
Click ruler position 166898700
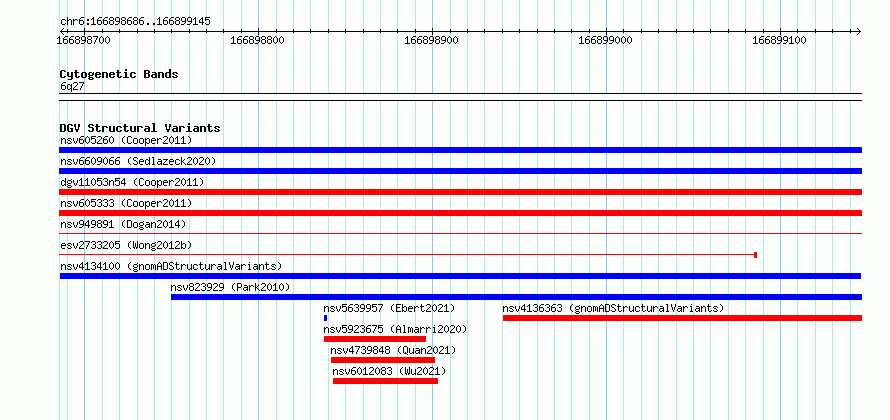click(84, 40)
